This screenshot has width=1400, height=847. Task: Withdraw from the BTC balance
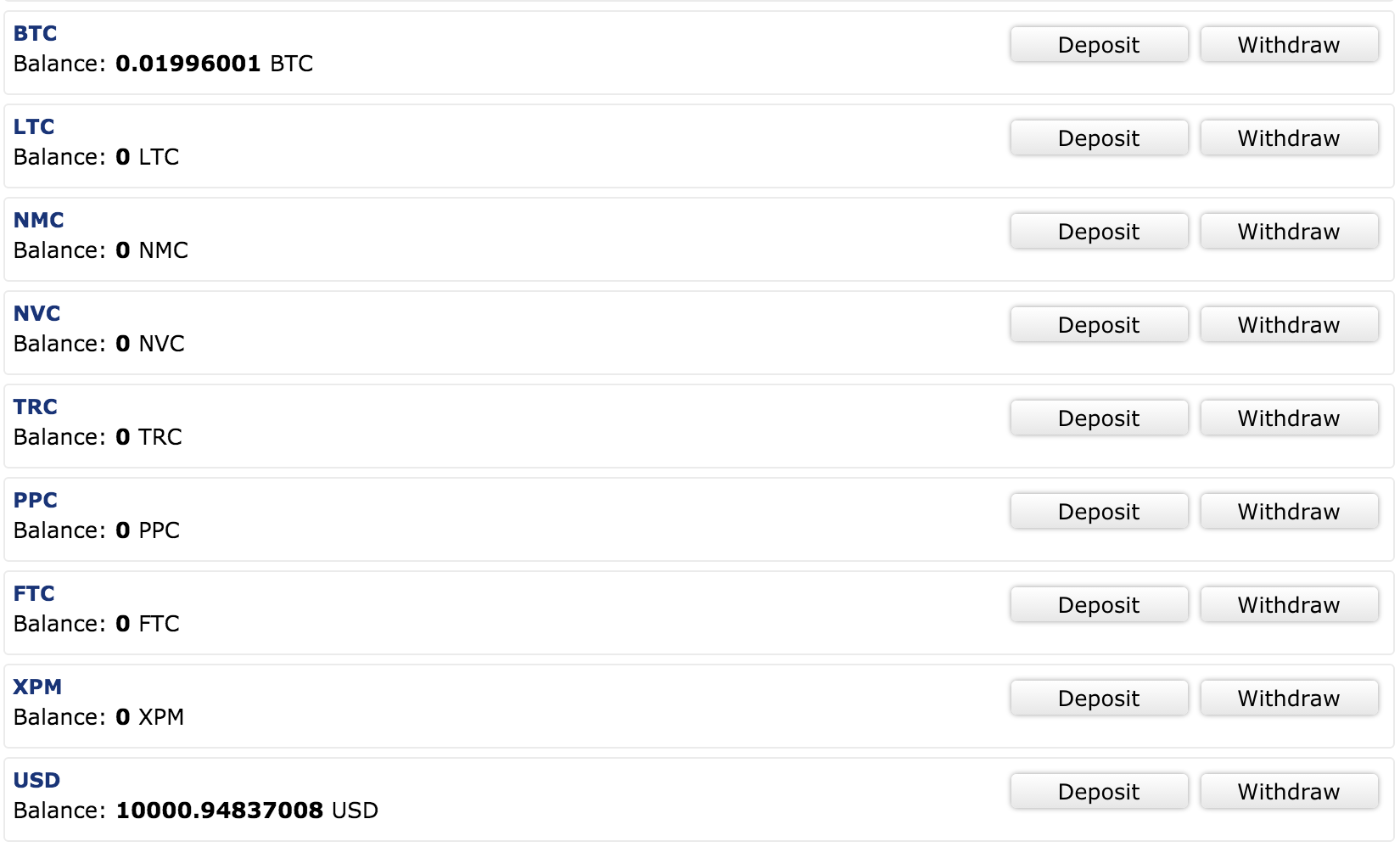click(x=1289, y=45)
